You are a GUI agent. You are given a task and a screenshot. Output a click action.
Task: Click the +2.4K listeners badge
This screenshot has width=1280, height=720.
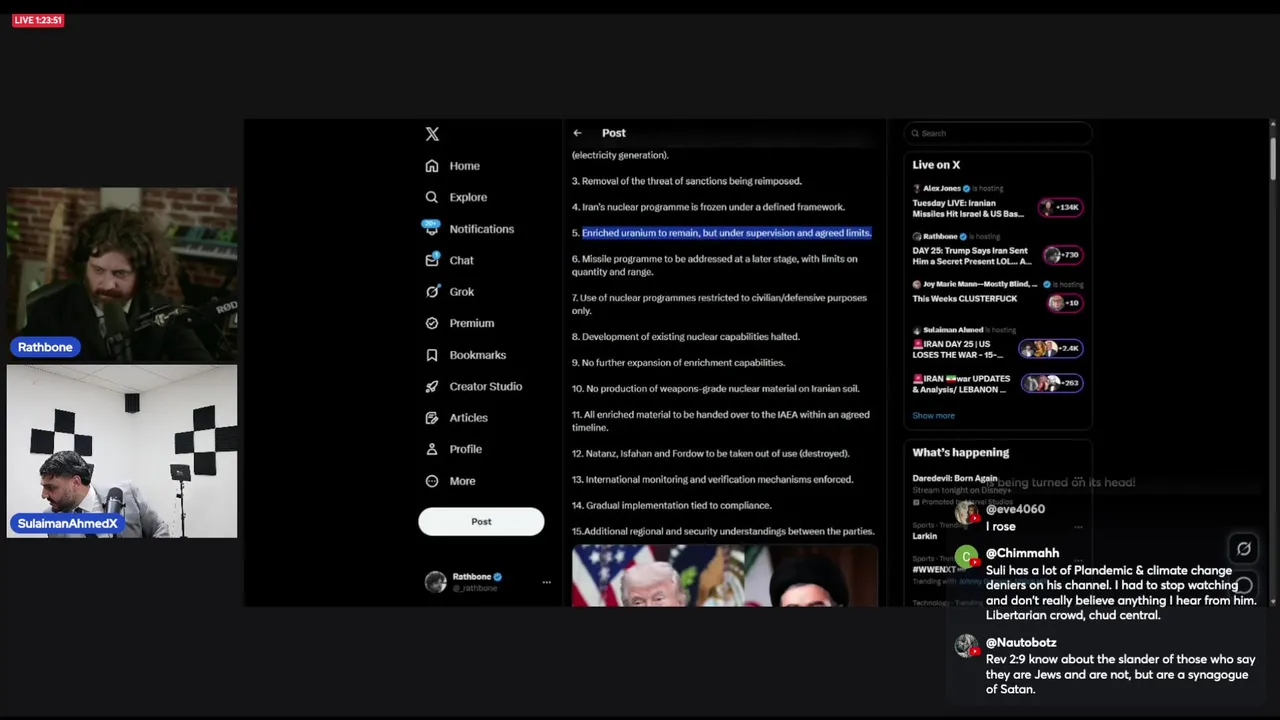point(1051,348)
